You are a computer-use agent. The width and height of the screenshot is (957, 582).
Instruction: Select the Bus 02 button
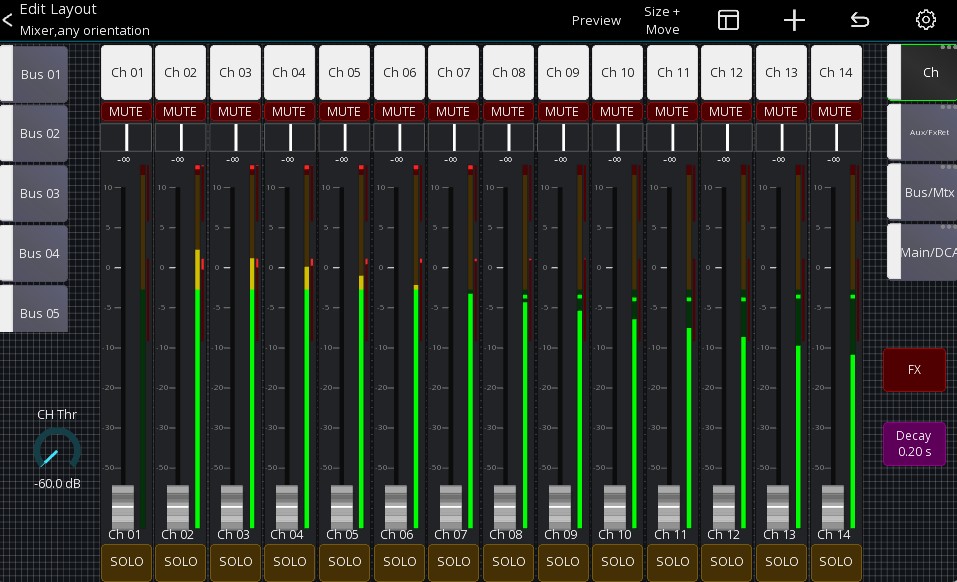pyautogui.click(x=34, y=133)
